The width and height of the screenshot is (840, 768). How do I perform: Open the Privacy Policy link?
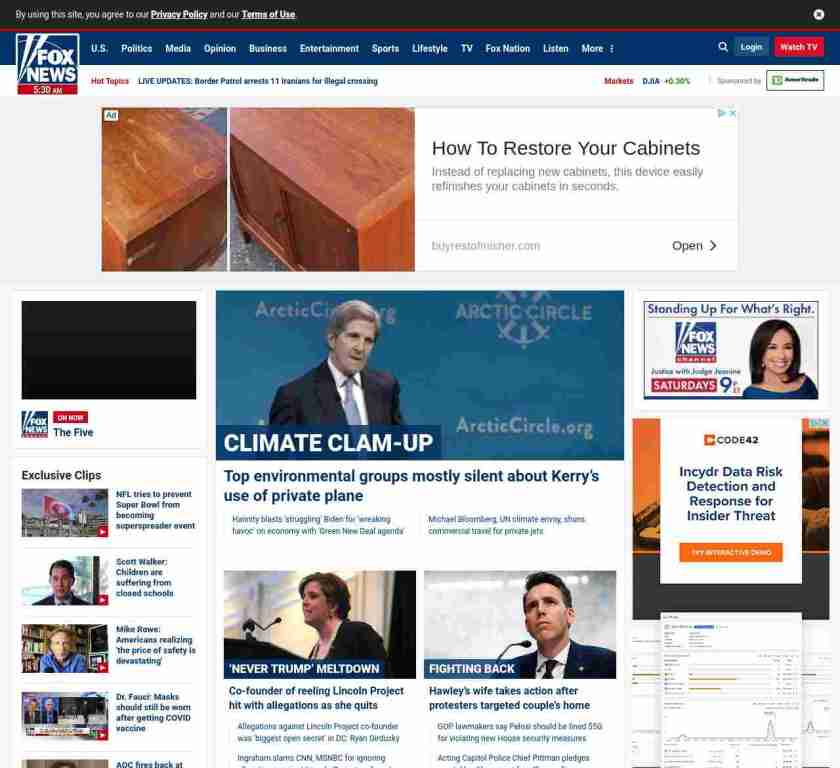pyautogui.click(x=179, y=15)
